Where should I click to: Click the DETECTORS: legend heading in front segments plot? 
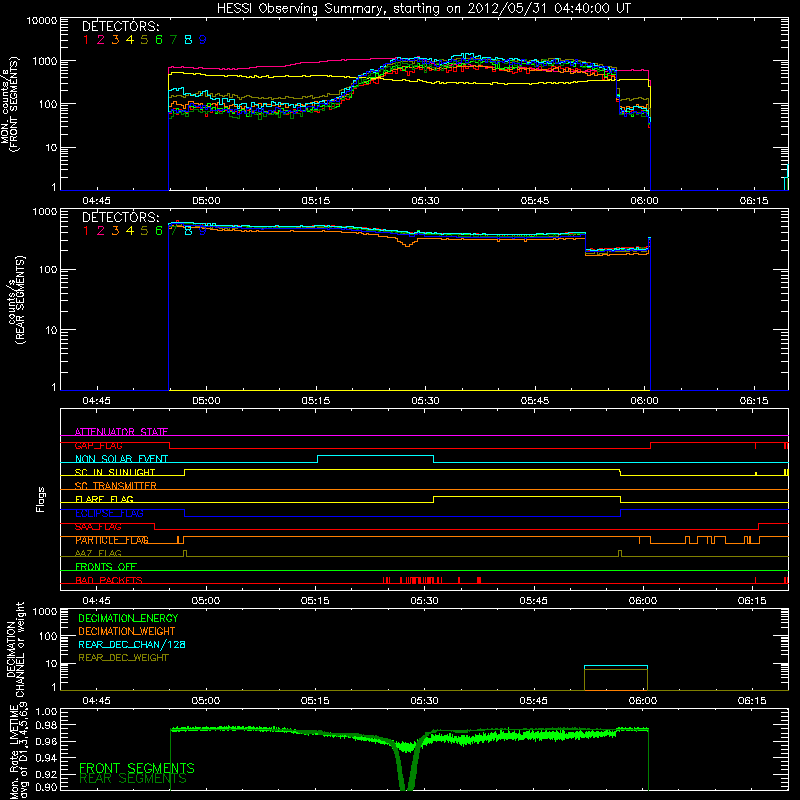121,26
